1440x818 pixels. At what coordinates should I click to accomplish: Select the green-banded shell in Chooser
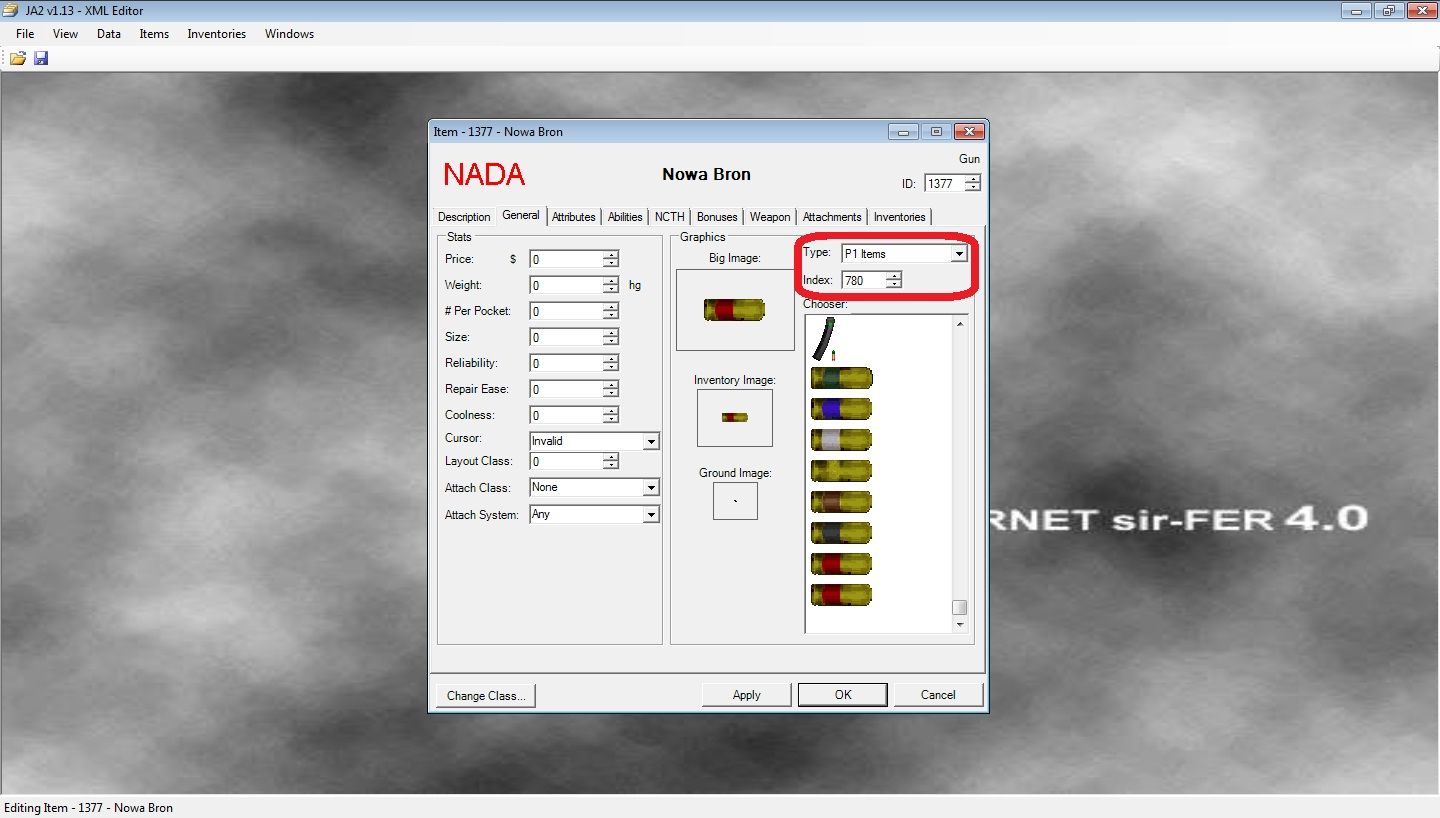click(x=841, y=378)
